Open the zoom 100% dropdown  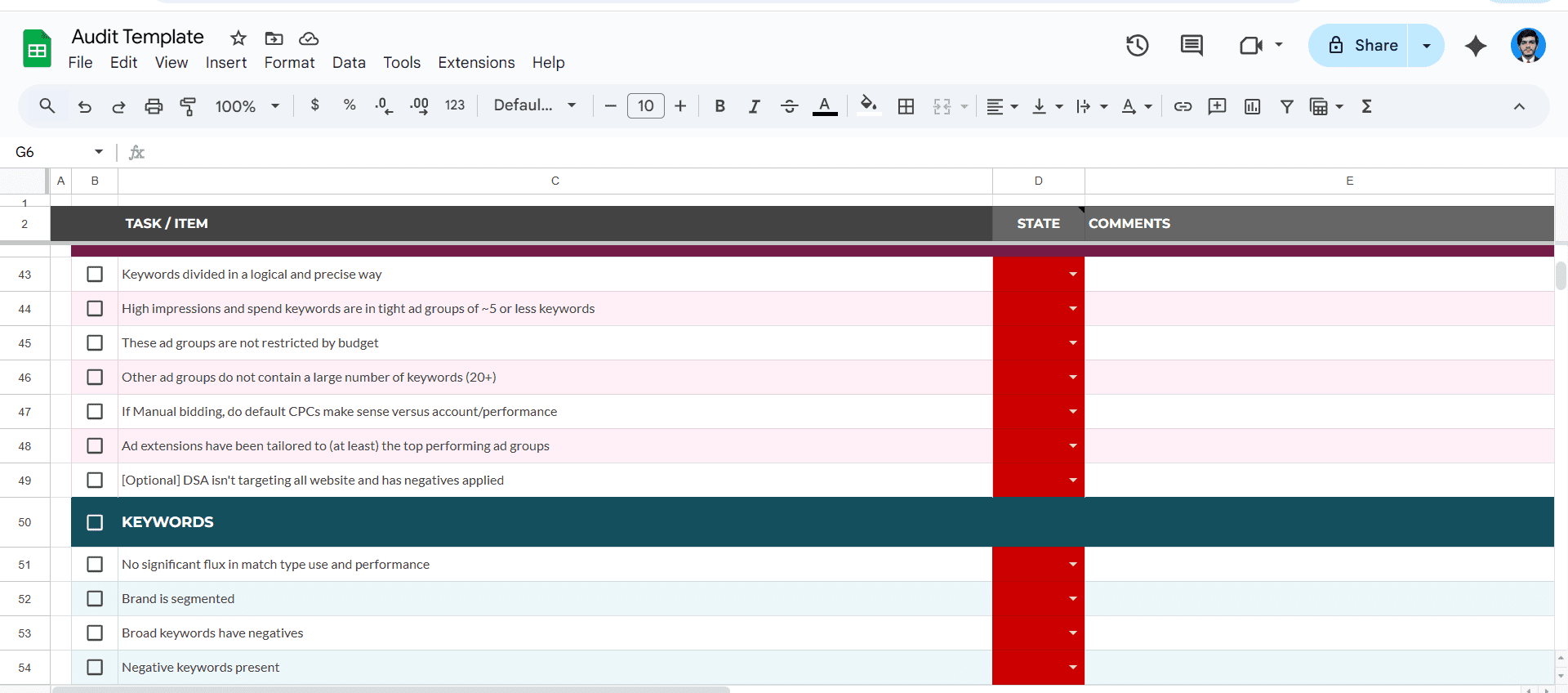tap(247, 106)
